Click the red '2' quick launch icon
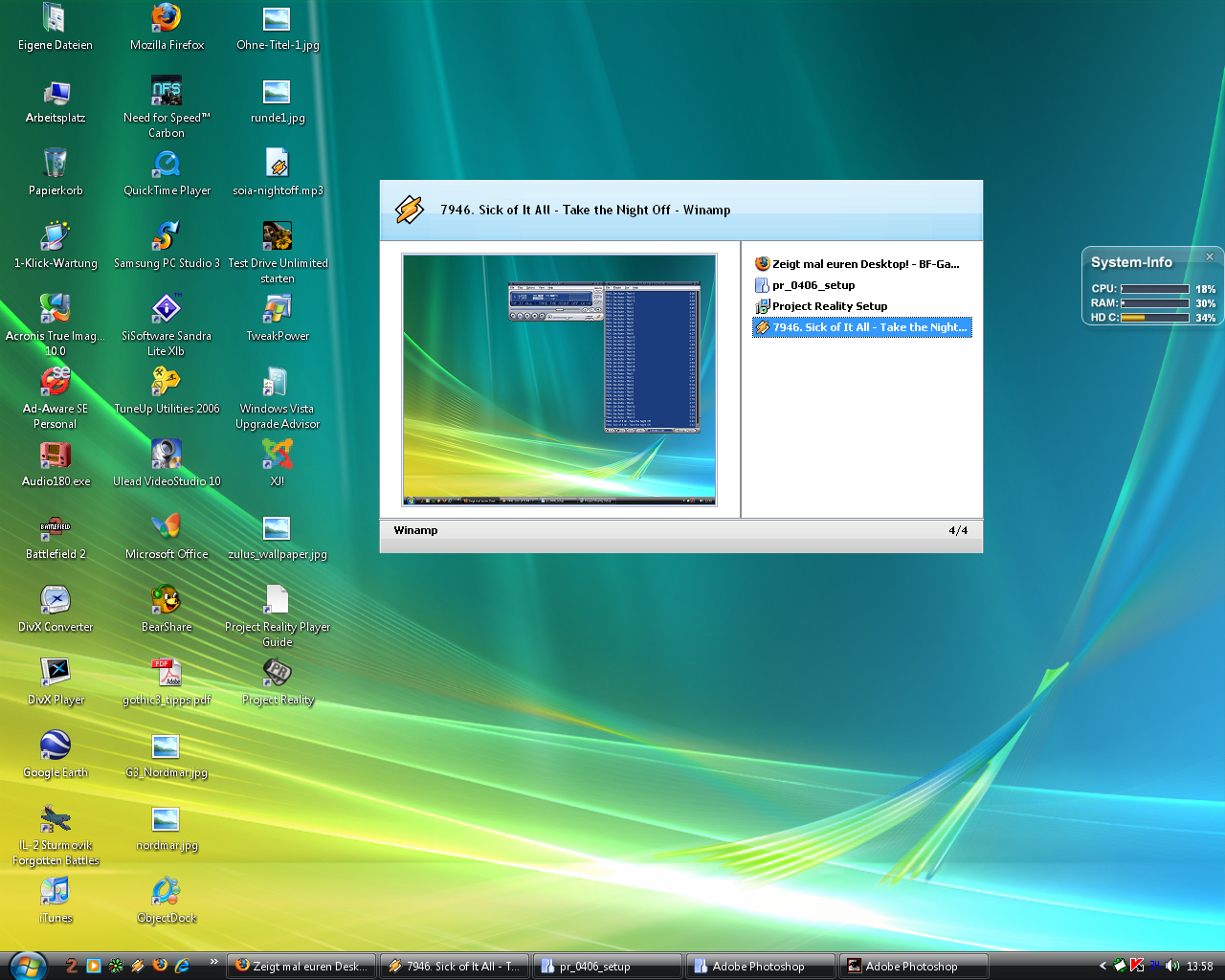The image size is (1225, 980). pyautogui.click(x=72, y=966)
